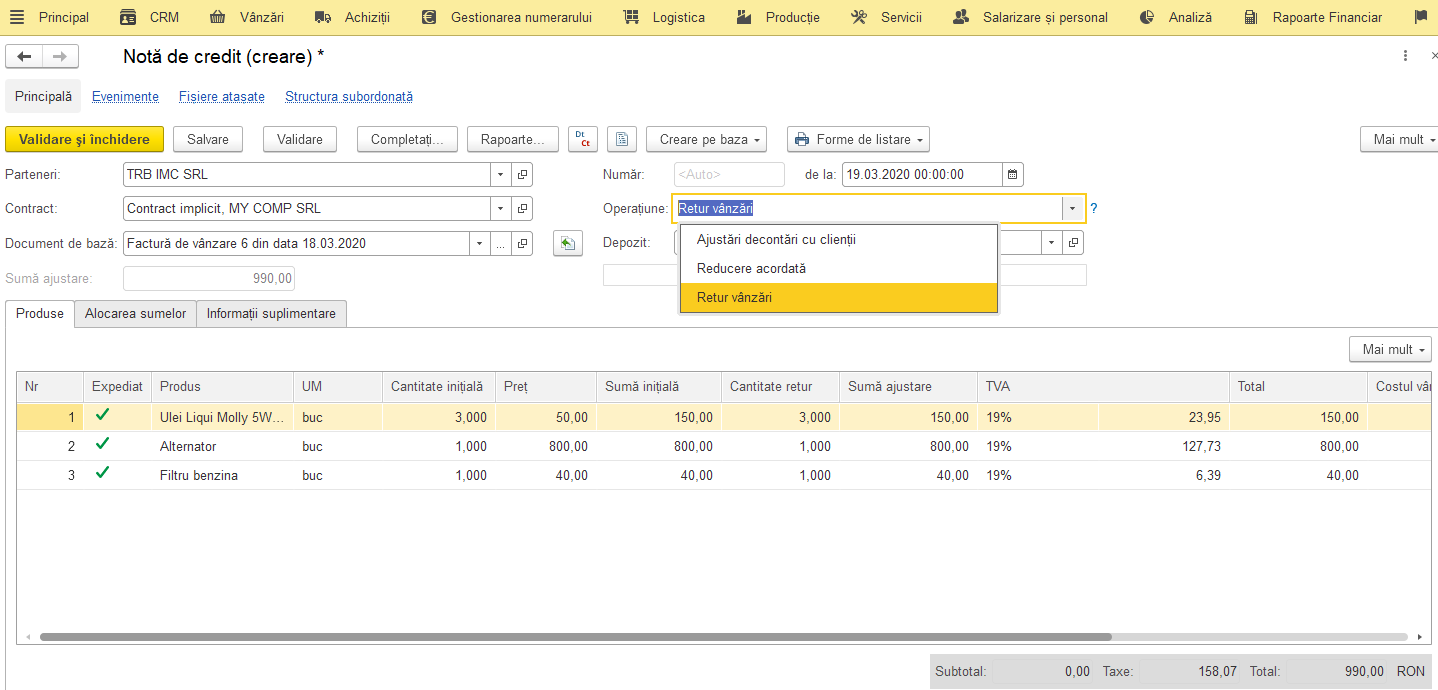Open the calendar picker next to date
Screen dimensions: 1438x690
coord(1013,174)
